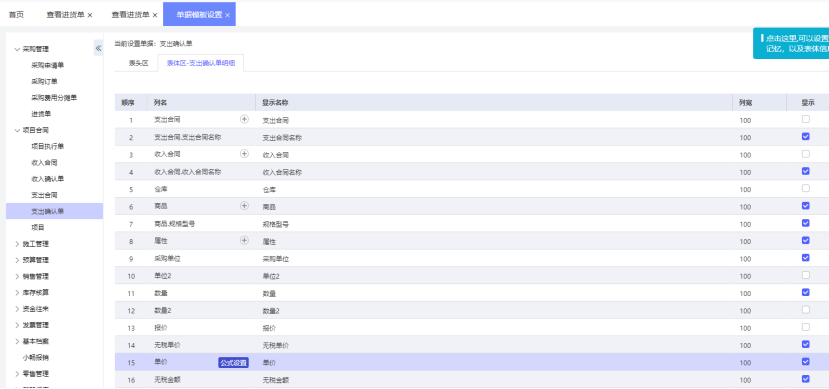Enable the display checkbox for 数量2 row
The image size is (829, 389).
click(805, 309)
